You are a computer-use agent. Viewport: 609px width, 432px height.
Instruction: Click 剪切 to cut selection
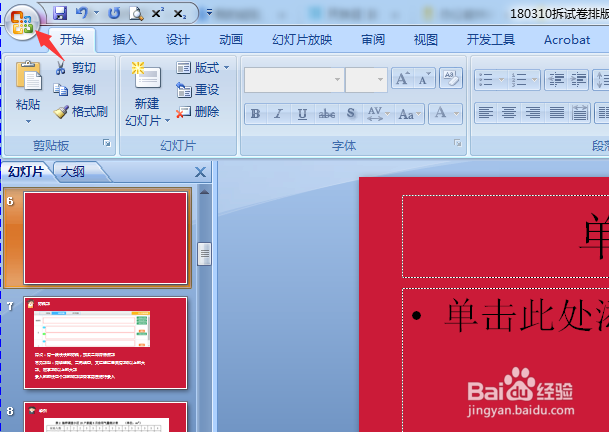(x=75, y=68)
